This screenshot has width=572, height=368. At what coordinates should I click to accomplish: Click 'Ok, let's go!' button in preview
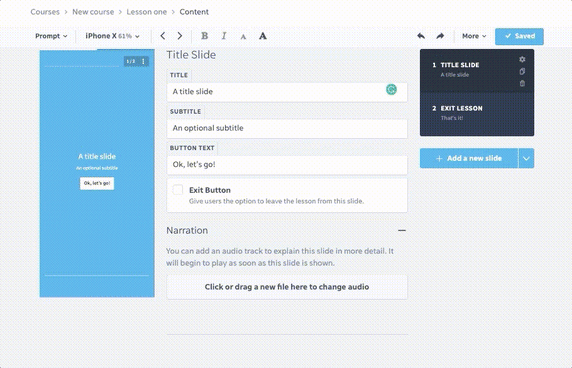tap(97, 183)
